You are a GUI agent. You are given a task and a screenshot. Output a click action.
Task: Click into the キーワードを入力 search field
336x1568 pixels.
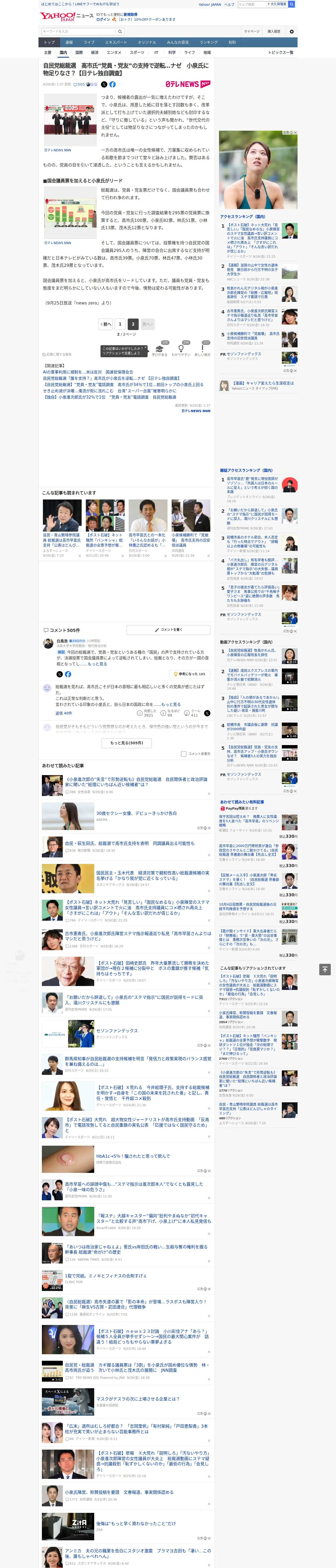pos(79,31)
